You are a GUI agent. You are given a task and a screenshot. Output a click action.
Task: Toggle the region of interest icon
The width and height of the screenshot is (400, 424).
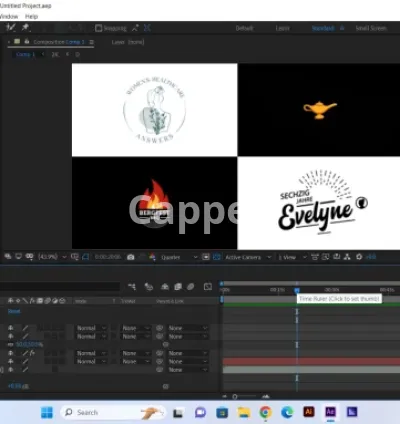tap(206, 257)
